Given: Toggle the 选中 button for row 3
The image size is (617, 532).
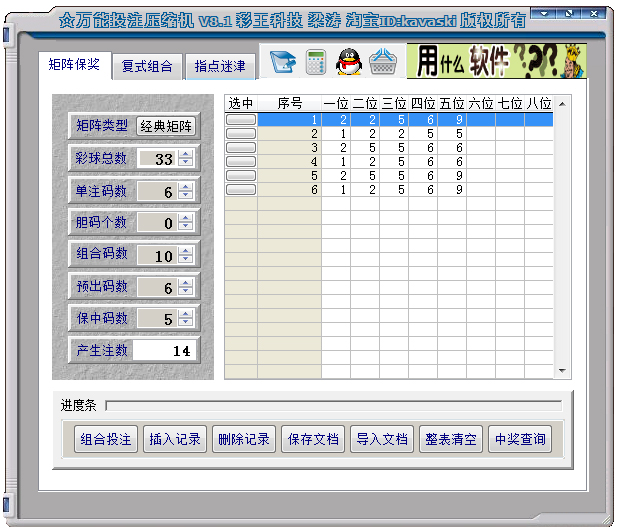Looking at the screenshot, I should click(x=241, y=148).
